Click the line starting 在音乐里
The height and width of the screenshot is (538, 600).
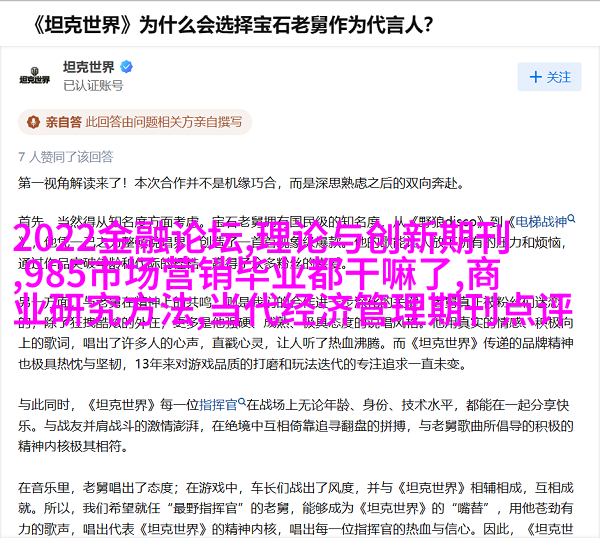pyautogui.click(x=296, y=487)
